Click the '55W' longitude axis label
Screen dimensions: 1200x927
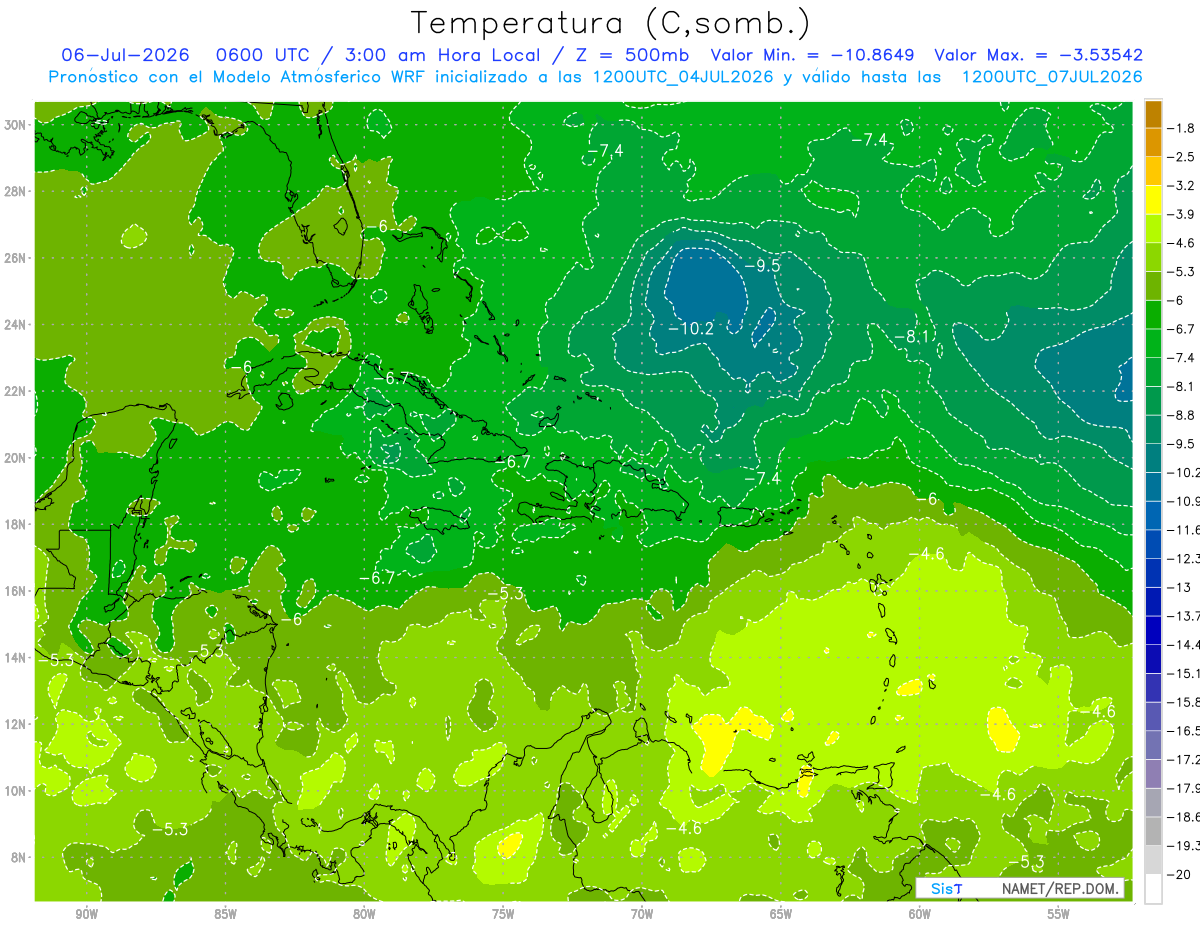(x=1059, y=914)
